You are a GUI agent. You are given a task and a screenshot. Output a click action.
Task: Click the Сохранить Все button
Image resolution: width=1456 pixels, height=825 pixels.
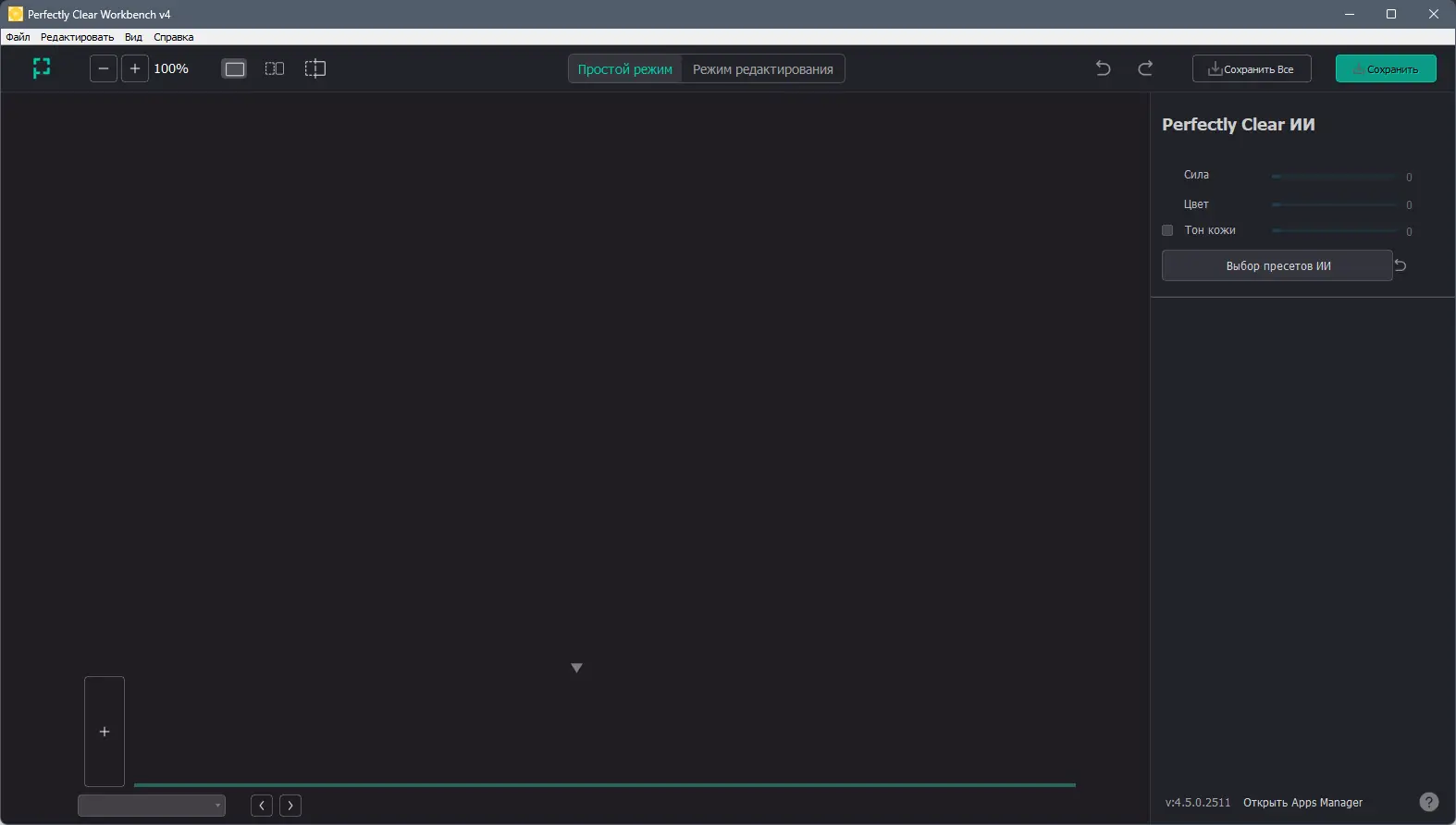tap(1252, 69)
